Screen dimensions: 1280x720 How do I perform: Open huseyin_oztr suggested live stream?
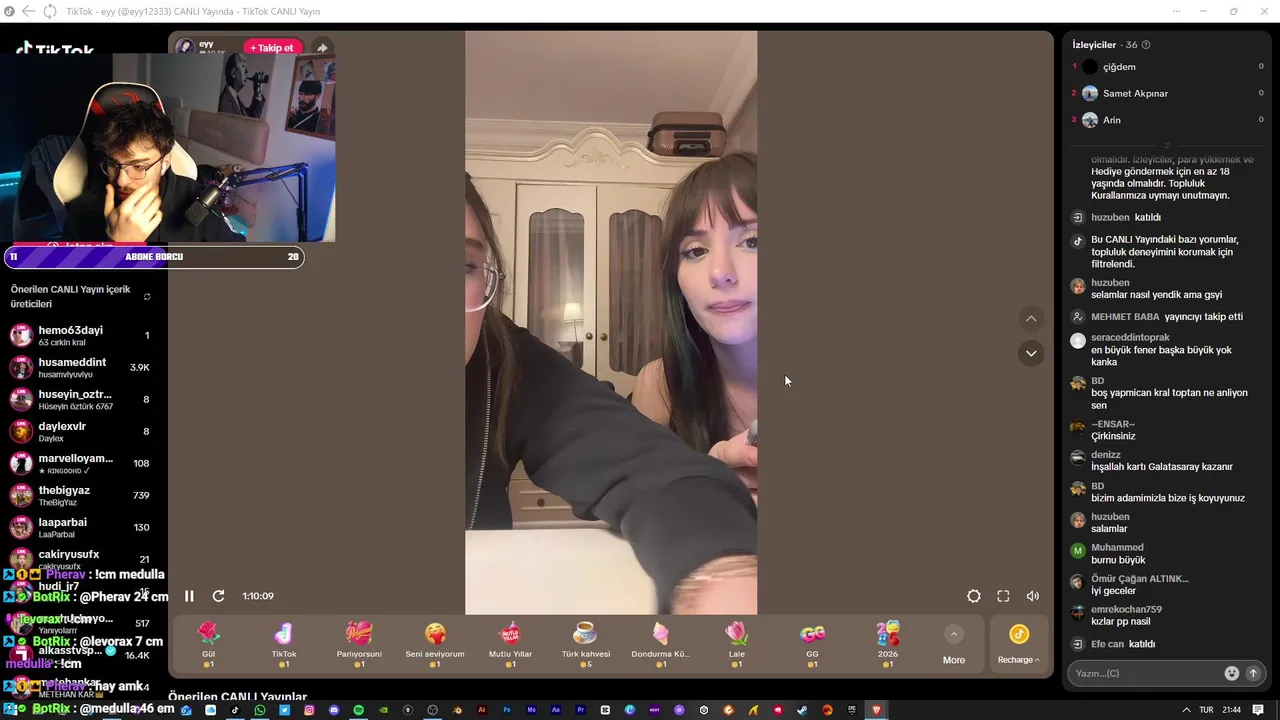tap(84, 399)
